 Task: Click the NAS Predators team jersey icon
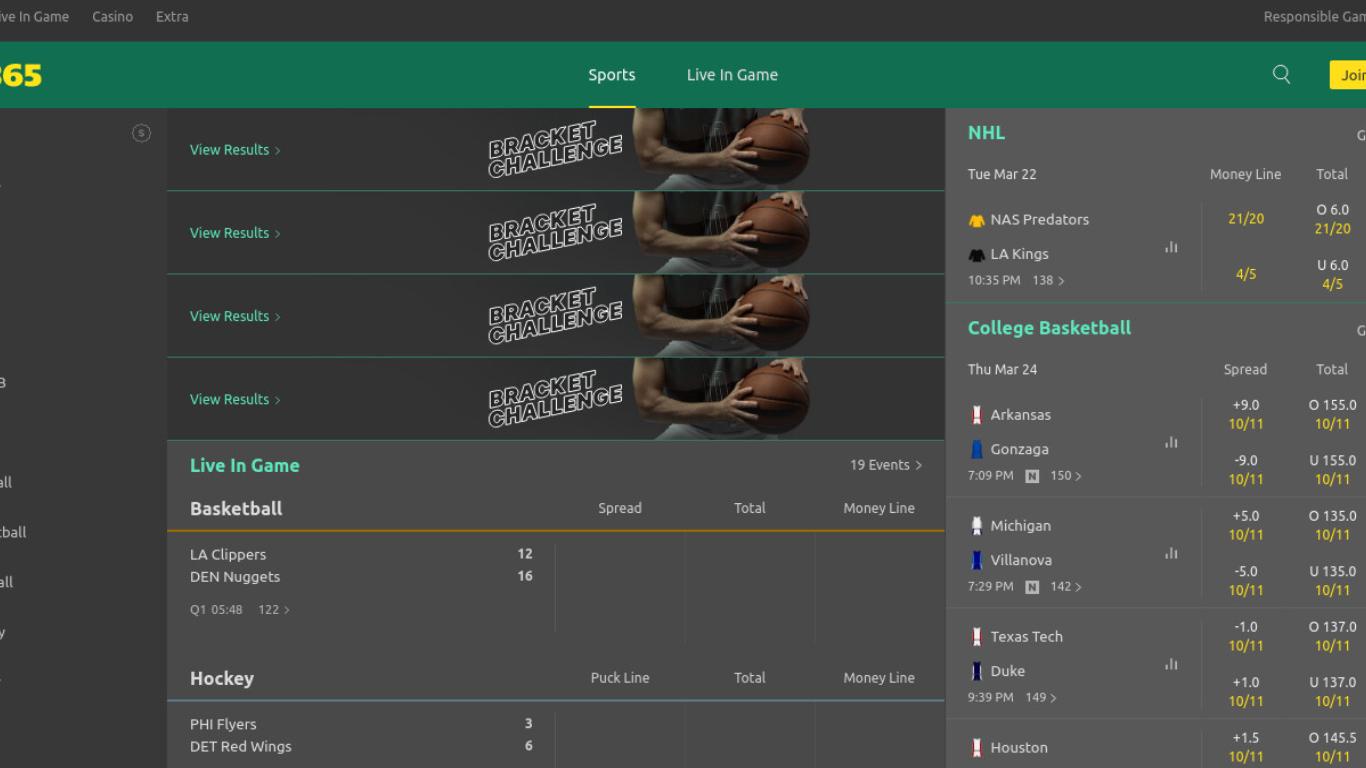[x=977, y=220]
